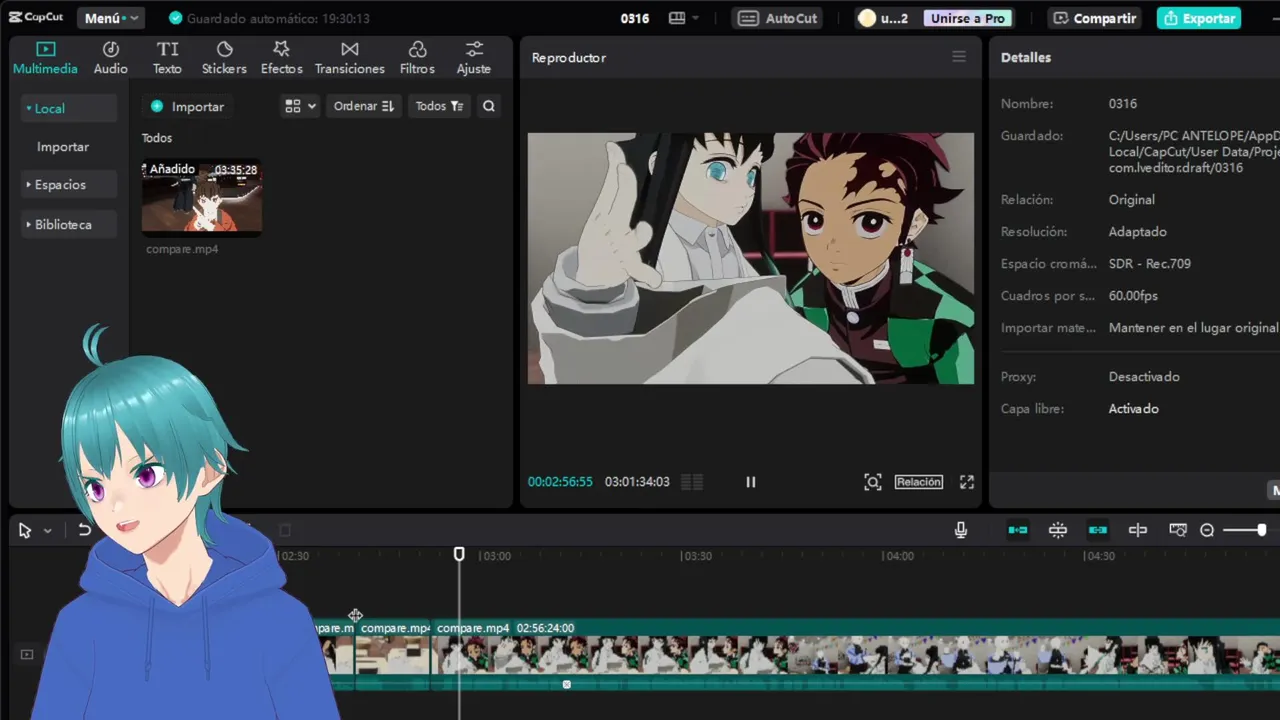Click the microphone record voiceover icon
This screenshot has height=720, width=1280.
961,530
